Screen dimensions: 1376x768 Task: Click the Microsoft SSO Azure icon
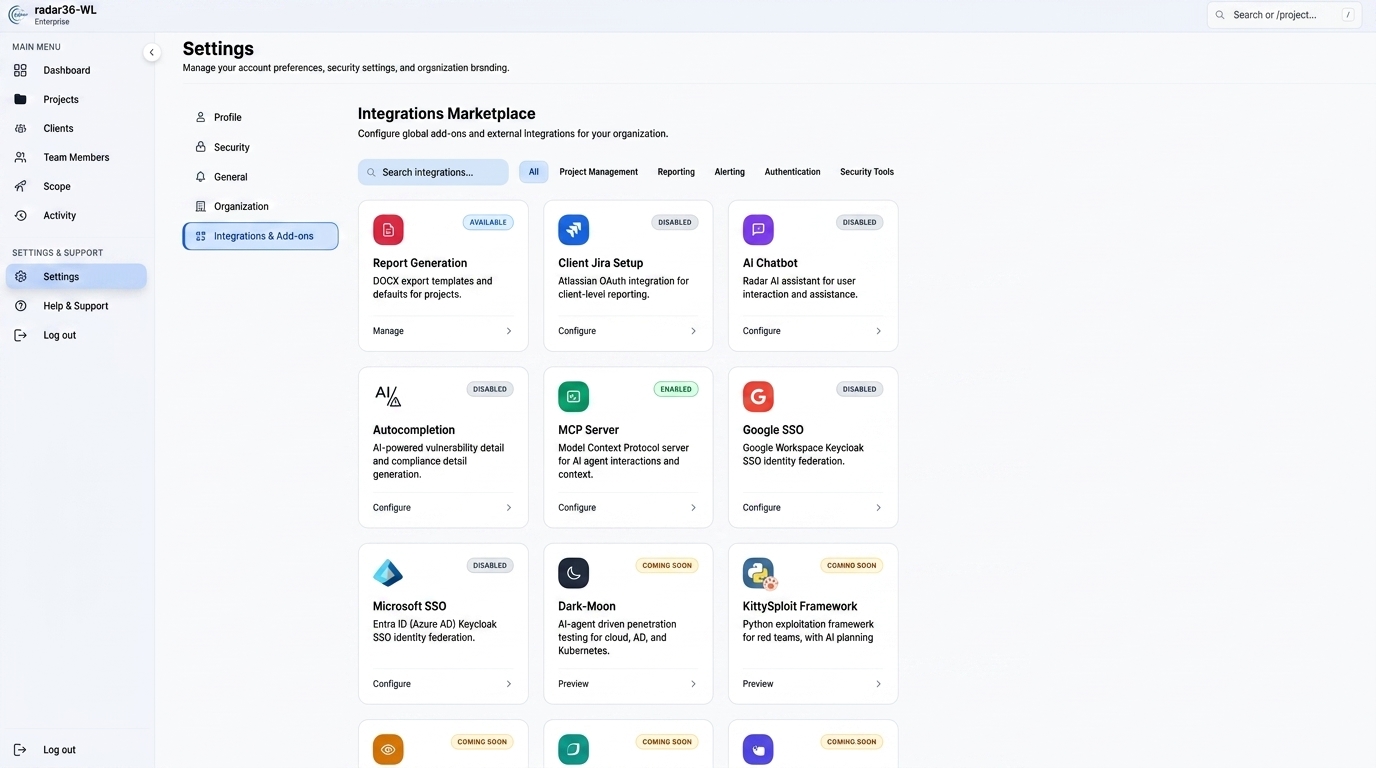pyautogui.click(x=388, y=573)
